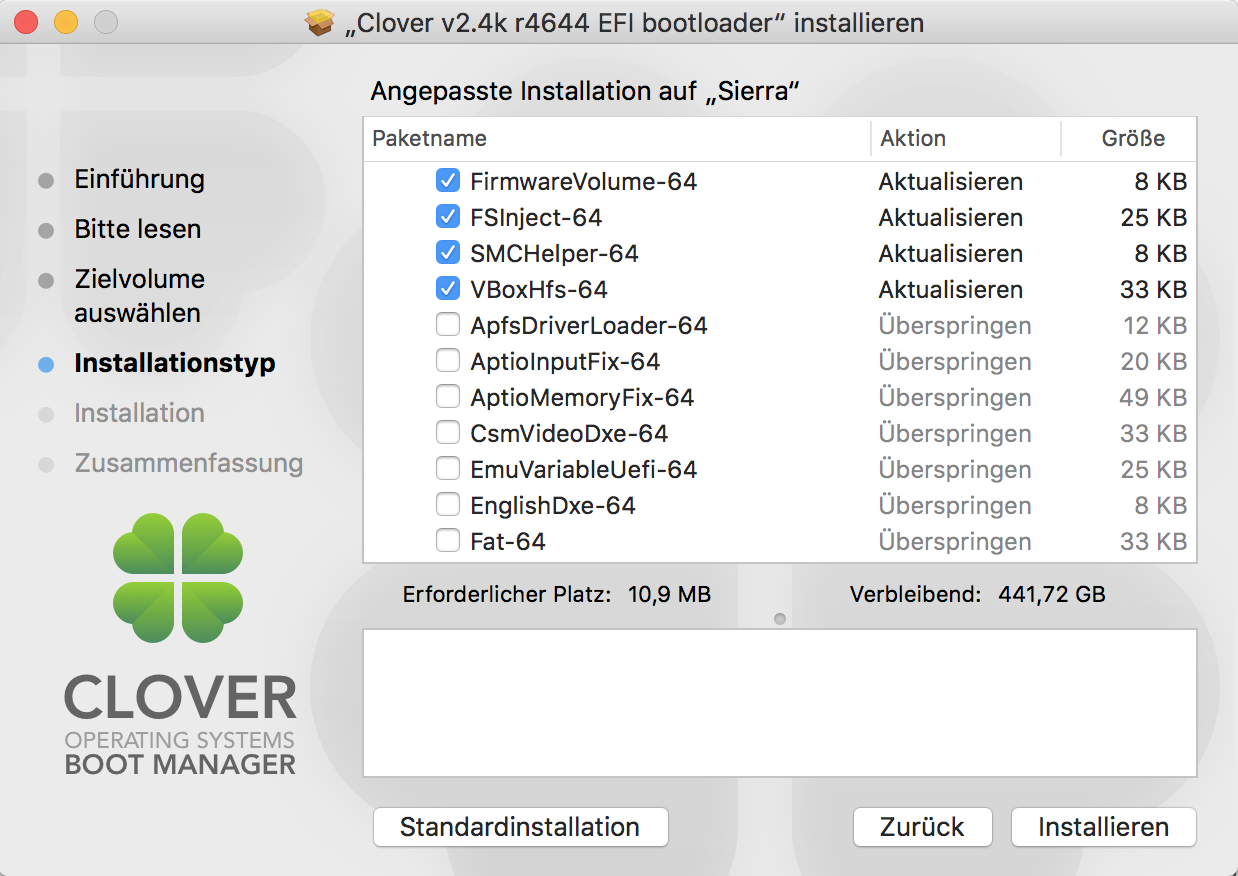Click inside the package description text area

[780, 702]
